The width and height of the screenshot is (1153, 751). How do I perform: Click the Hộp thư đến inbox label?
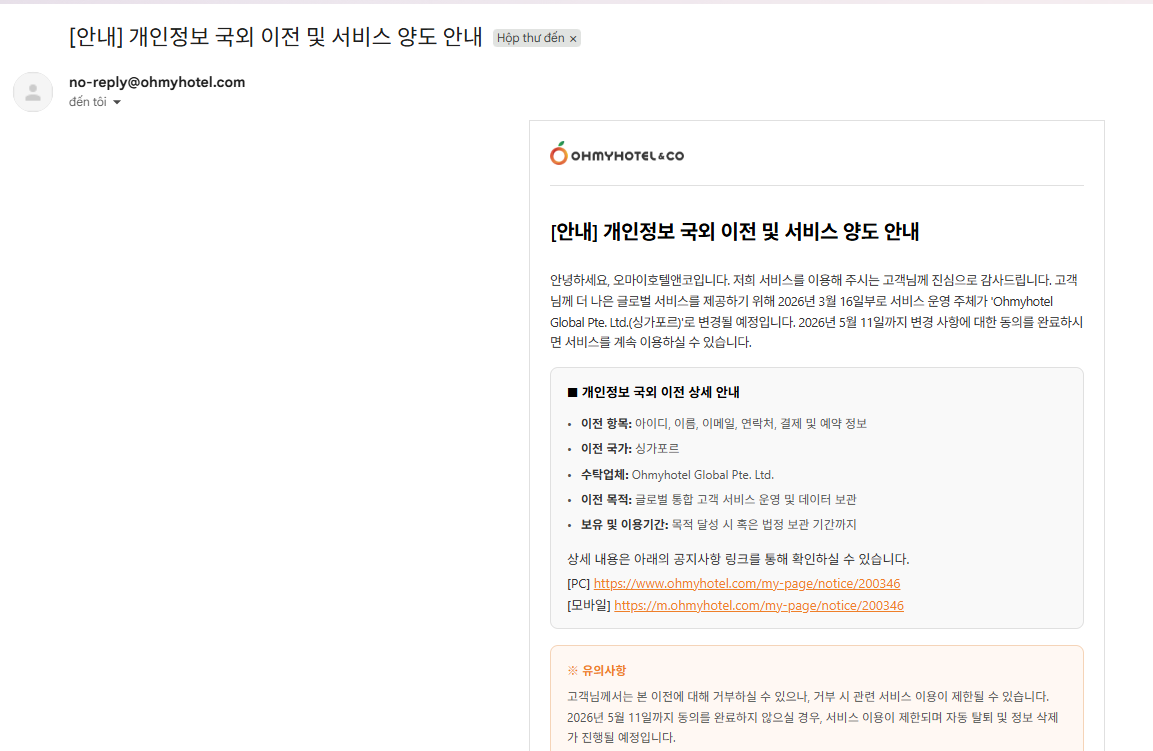(x=530, y=38)
